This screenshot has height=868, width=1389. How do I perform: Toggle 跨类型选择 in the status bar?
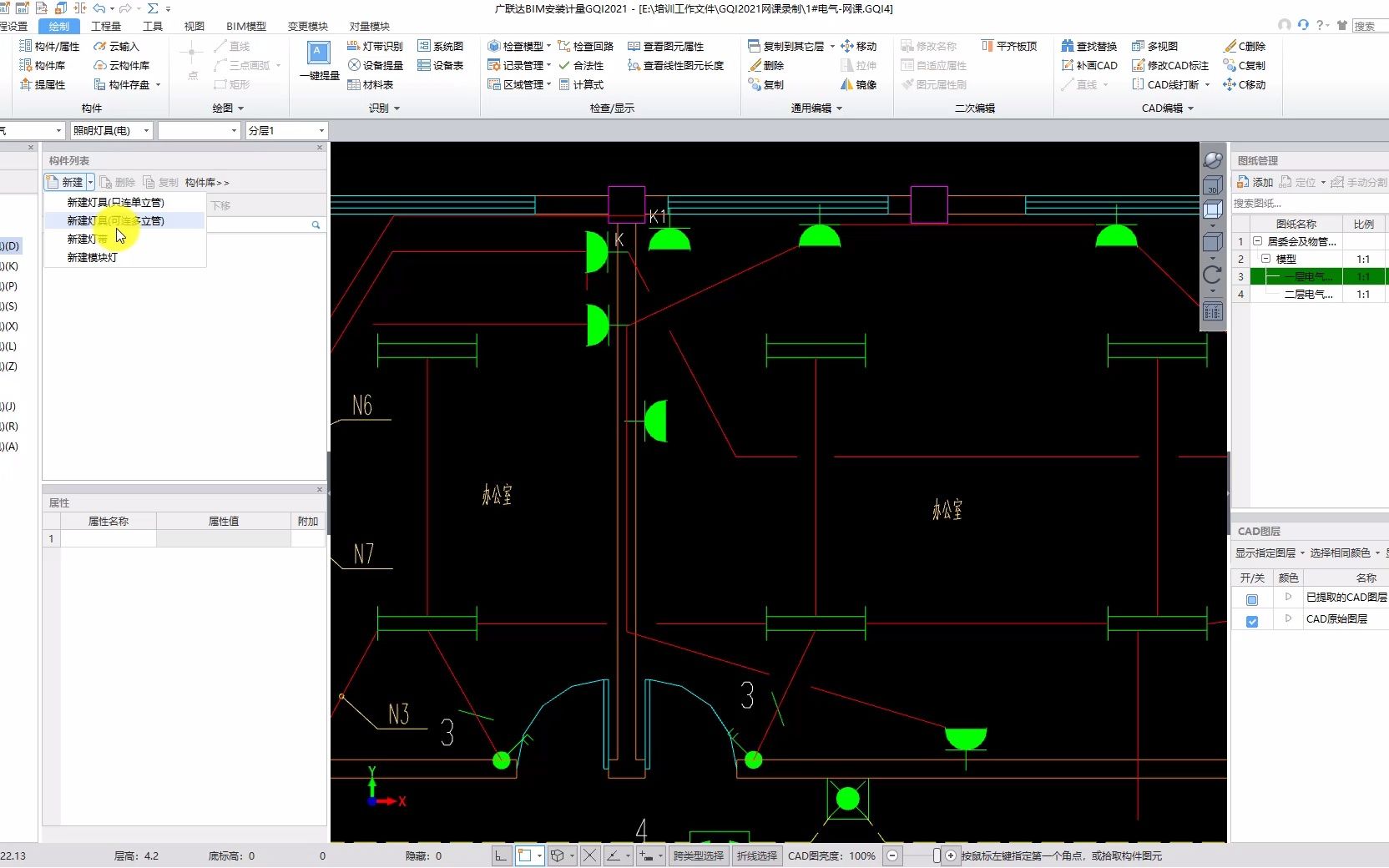coord(699,855)
